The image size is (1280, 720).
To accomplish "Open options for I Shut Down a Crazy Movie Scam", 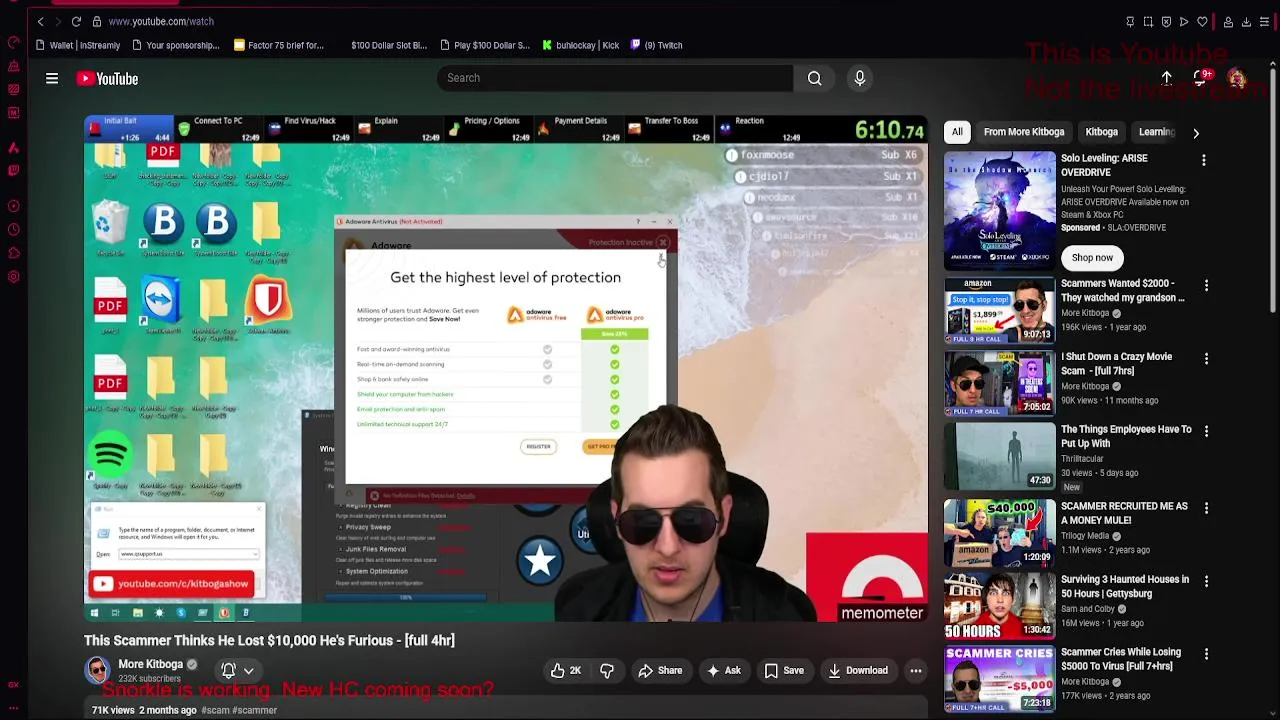I will pyautogui.click(x=1206, y=358).
